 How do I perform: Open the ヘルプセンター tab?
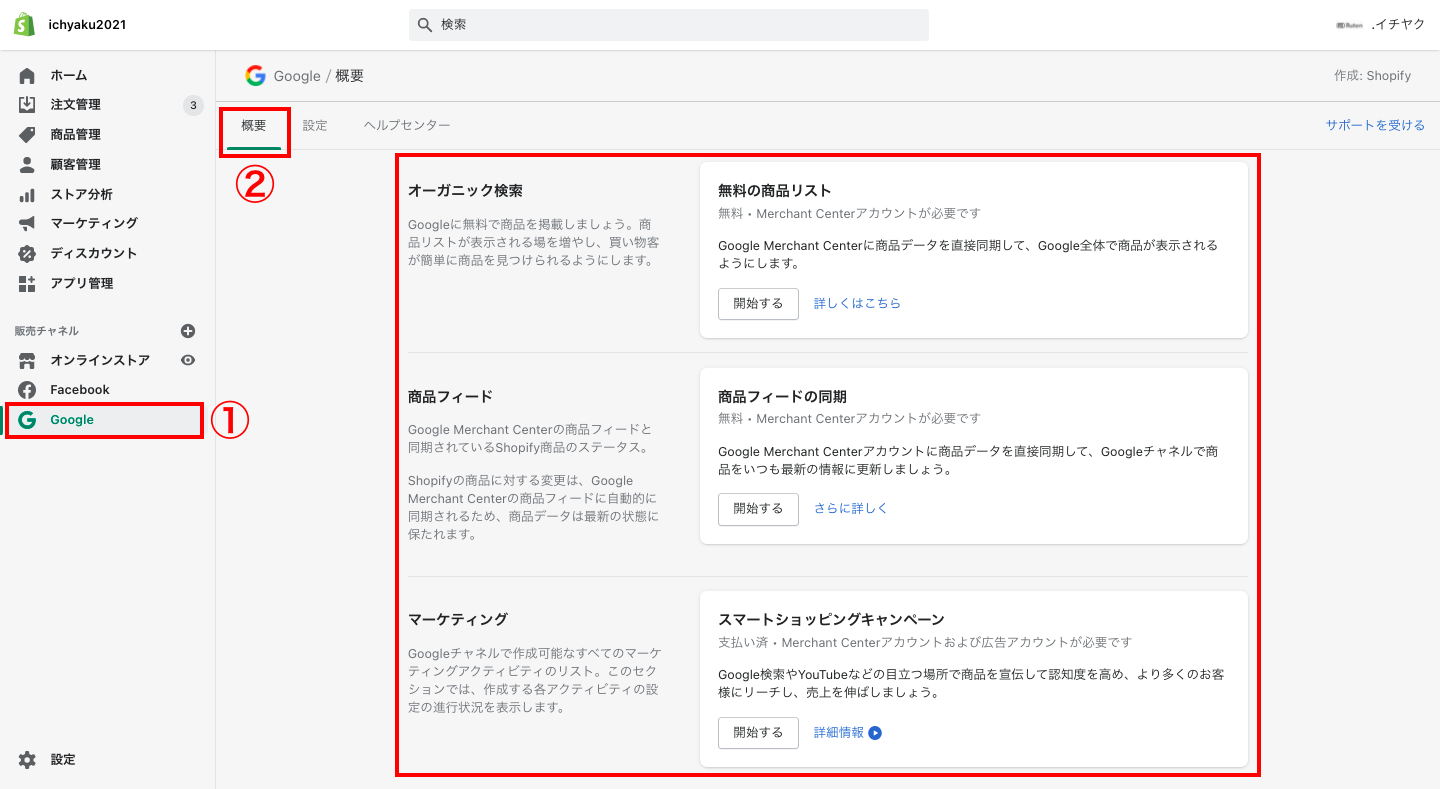point(407,126)
